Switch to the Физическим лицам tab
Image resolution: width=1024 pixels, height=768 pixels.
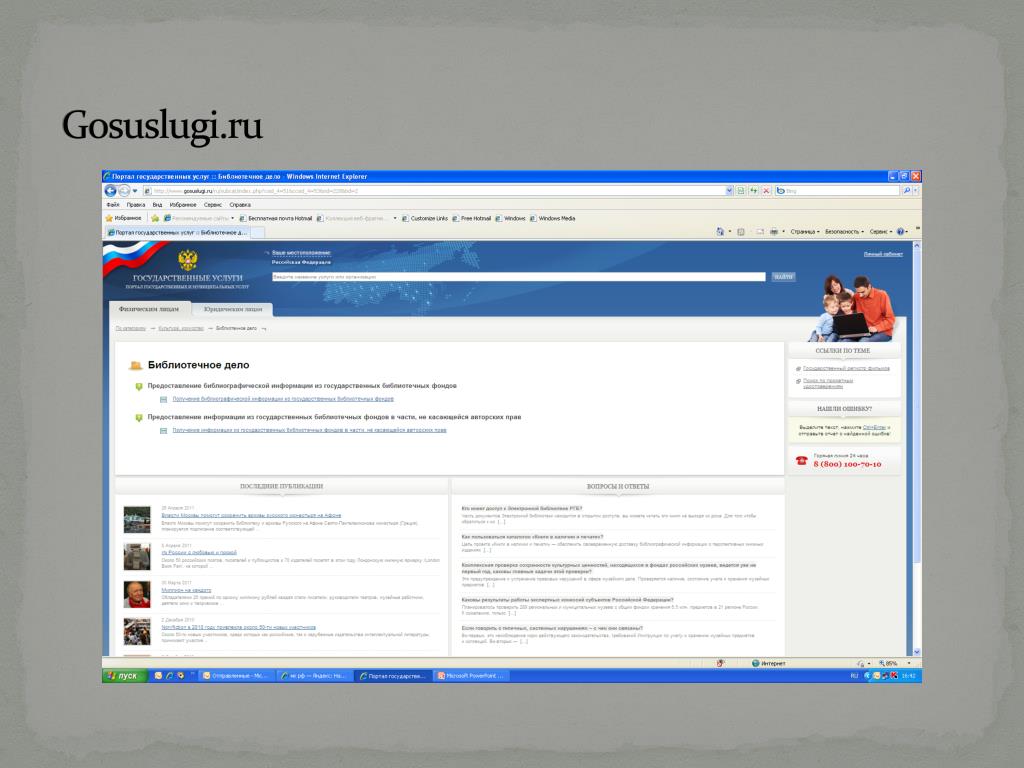pyautogui.click(x=148, y=309)
